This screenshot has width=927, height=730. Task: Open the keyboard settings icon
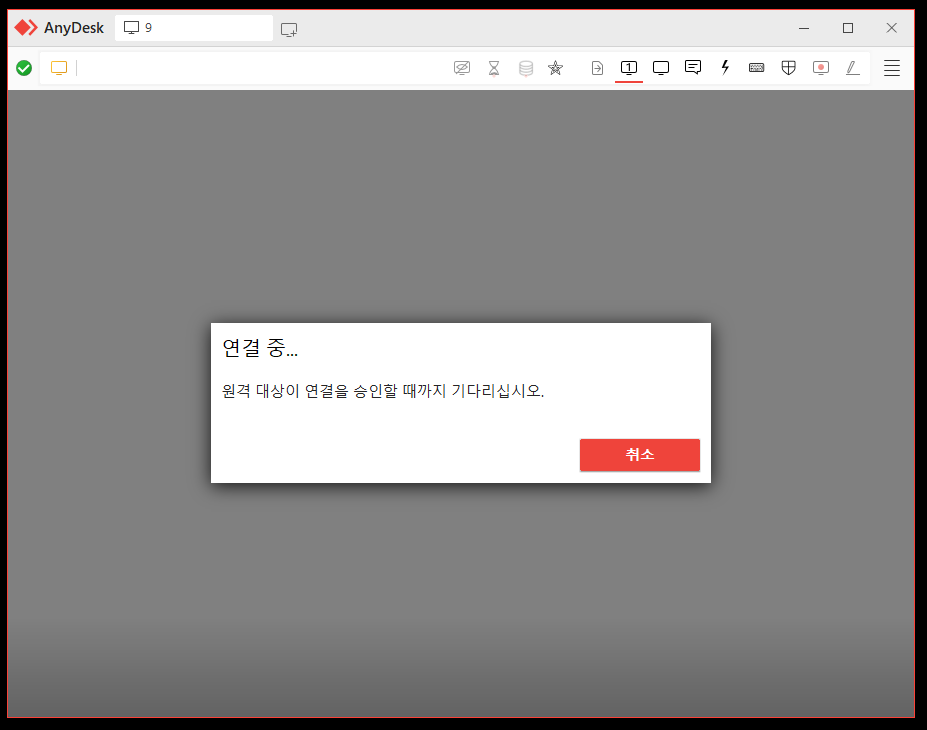757,68
